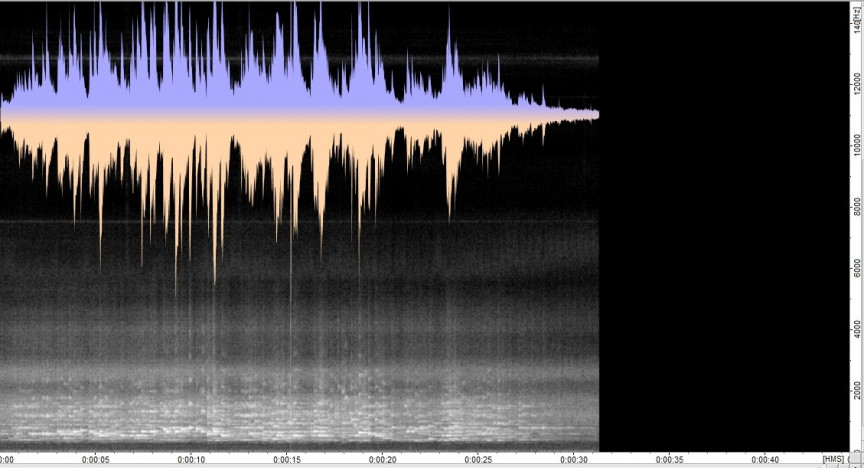Select the 0:00:15 time ruler position
The image size is (864, 468).
(287, 460)
